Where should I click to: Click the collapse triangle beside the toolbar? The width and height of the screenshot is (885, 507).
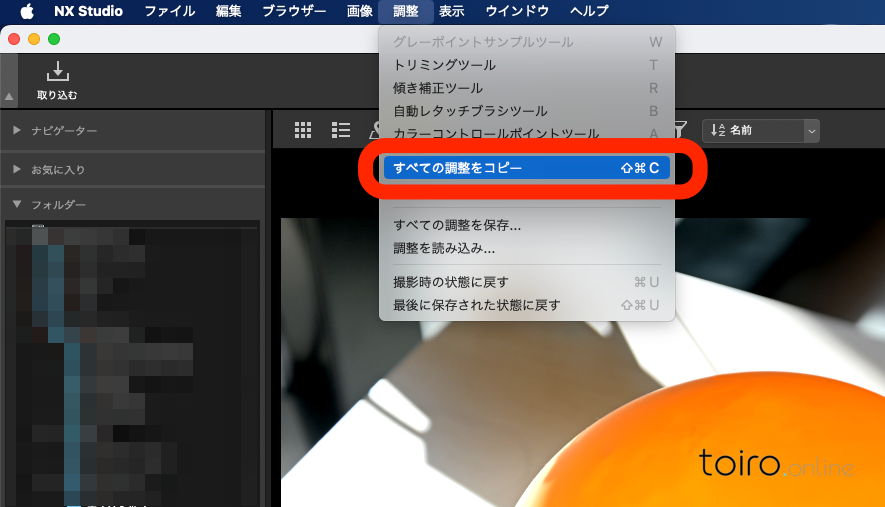click(x=9, y=97)
